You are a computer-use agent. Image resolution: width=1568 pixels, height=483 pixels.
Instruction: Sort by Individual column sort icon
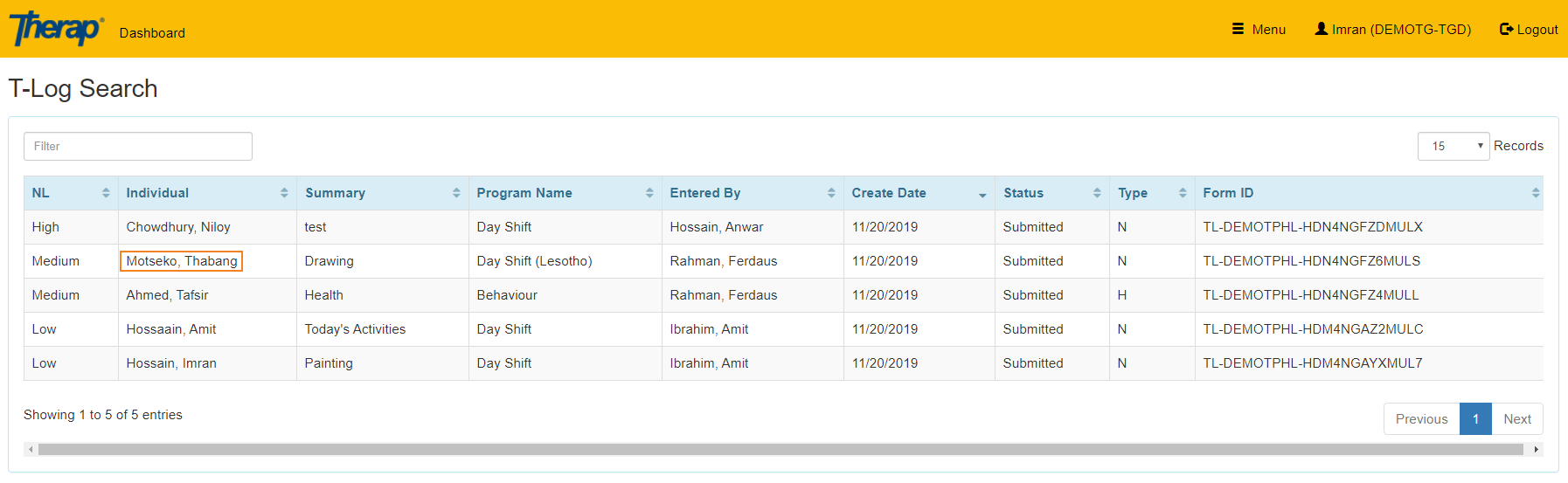(x=284, y=193)
